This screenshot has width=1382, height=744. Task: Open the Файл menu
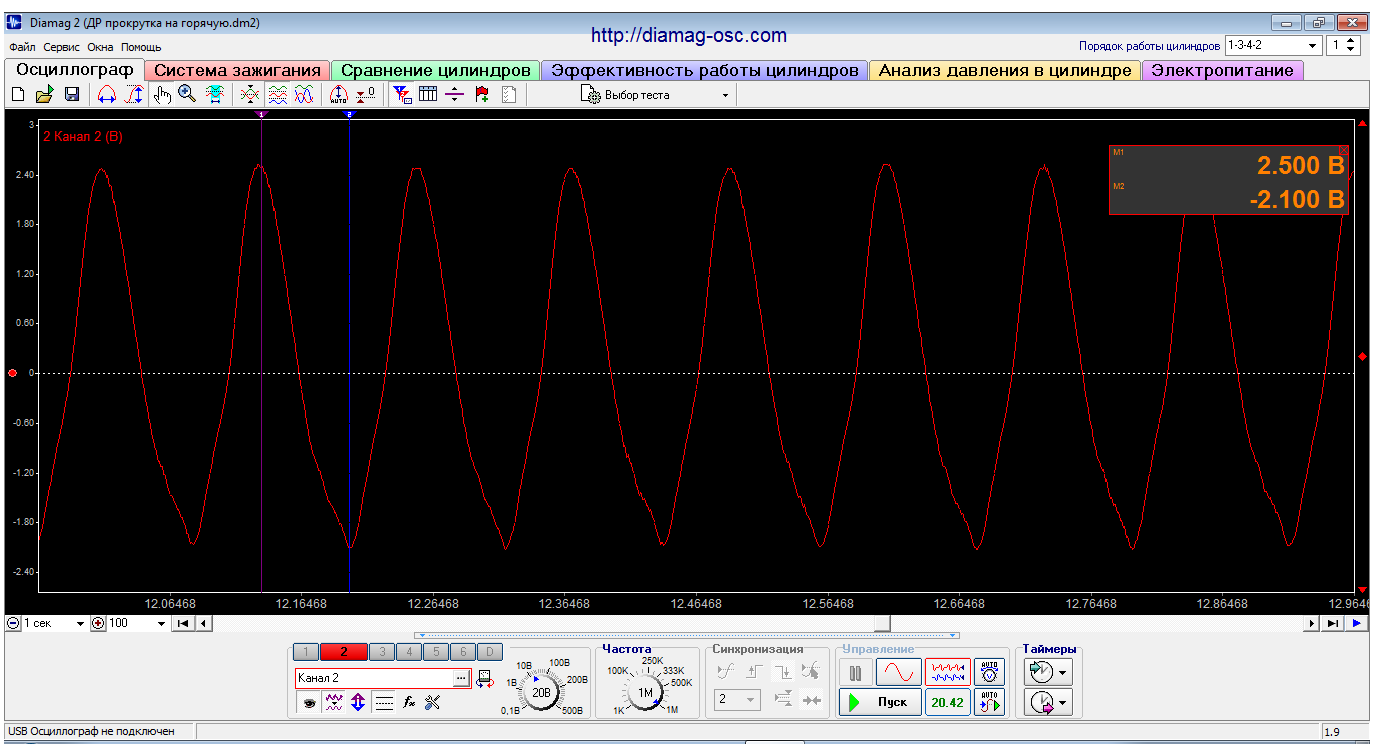click(22, 47)
